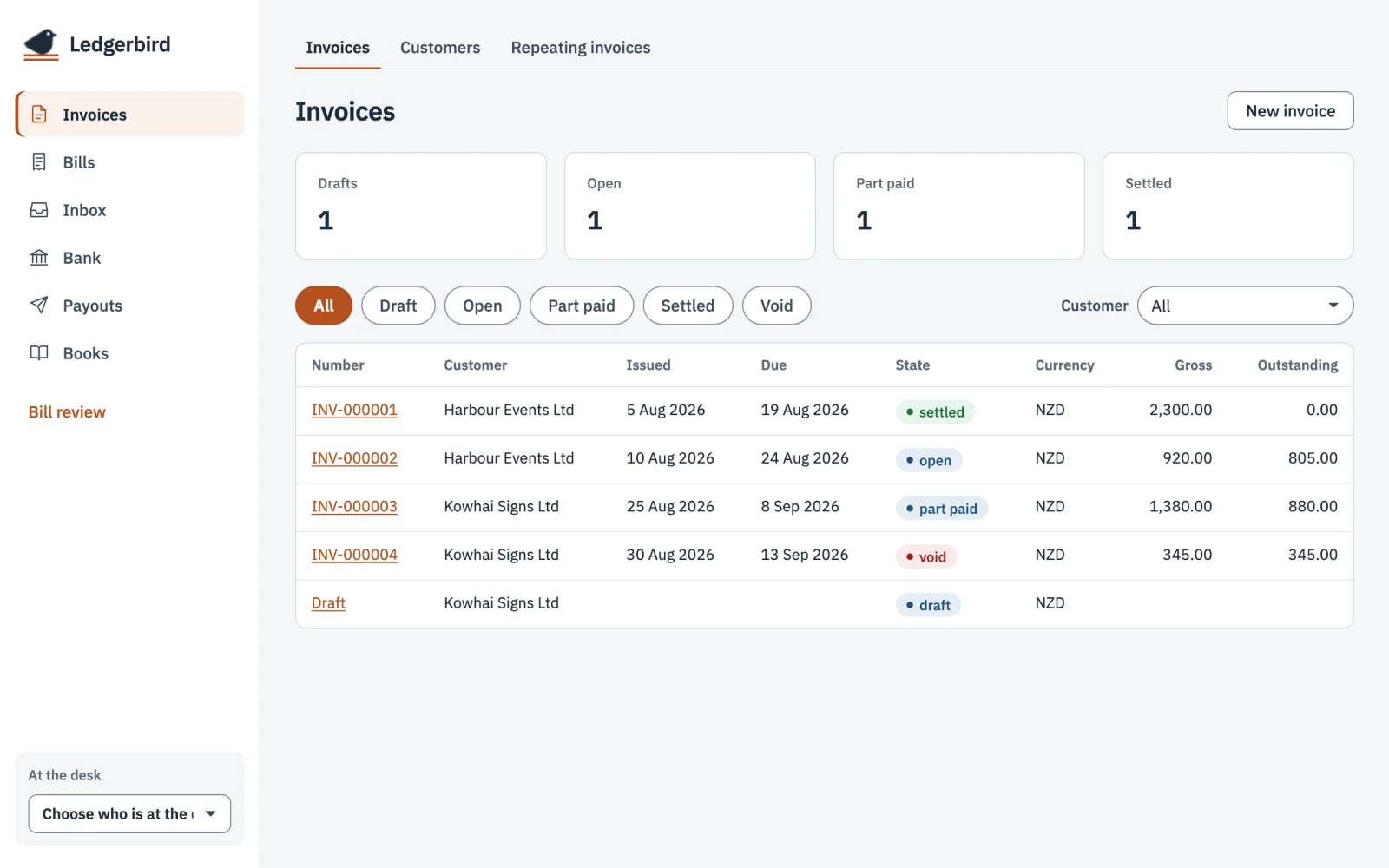Screen dimensions: 1389x868
Task: Click the due date 24 Aug 2026
Action: tap(805, 458)
